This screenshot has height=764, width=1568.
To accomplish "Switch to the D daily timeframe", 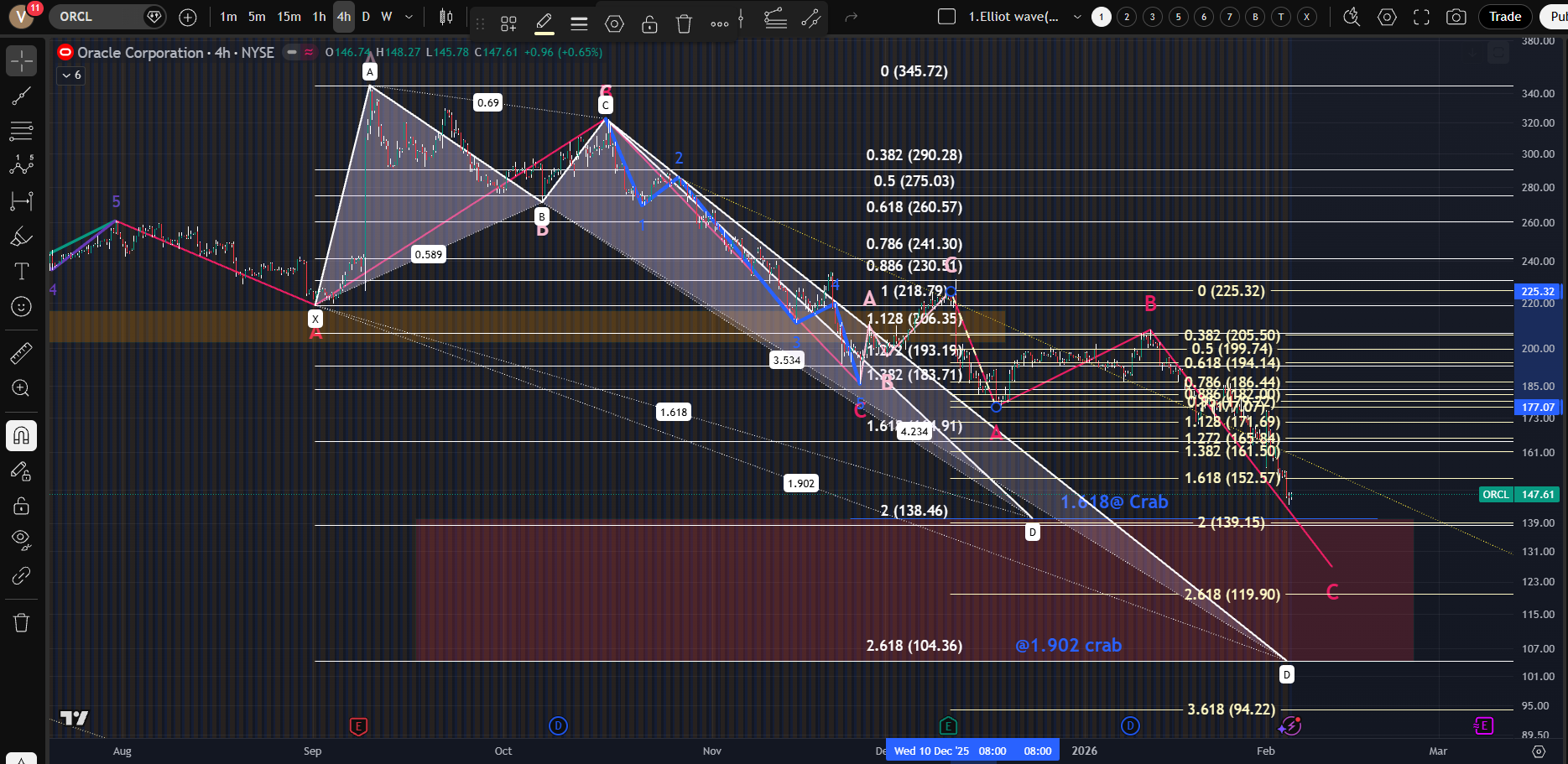I will [x=366, y=17].
